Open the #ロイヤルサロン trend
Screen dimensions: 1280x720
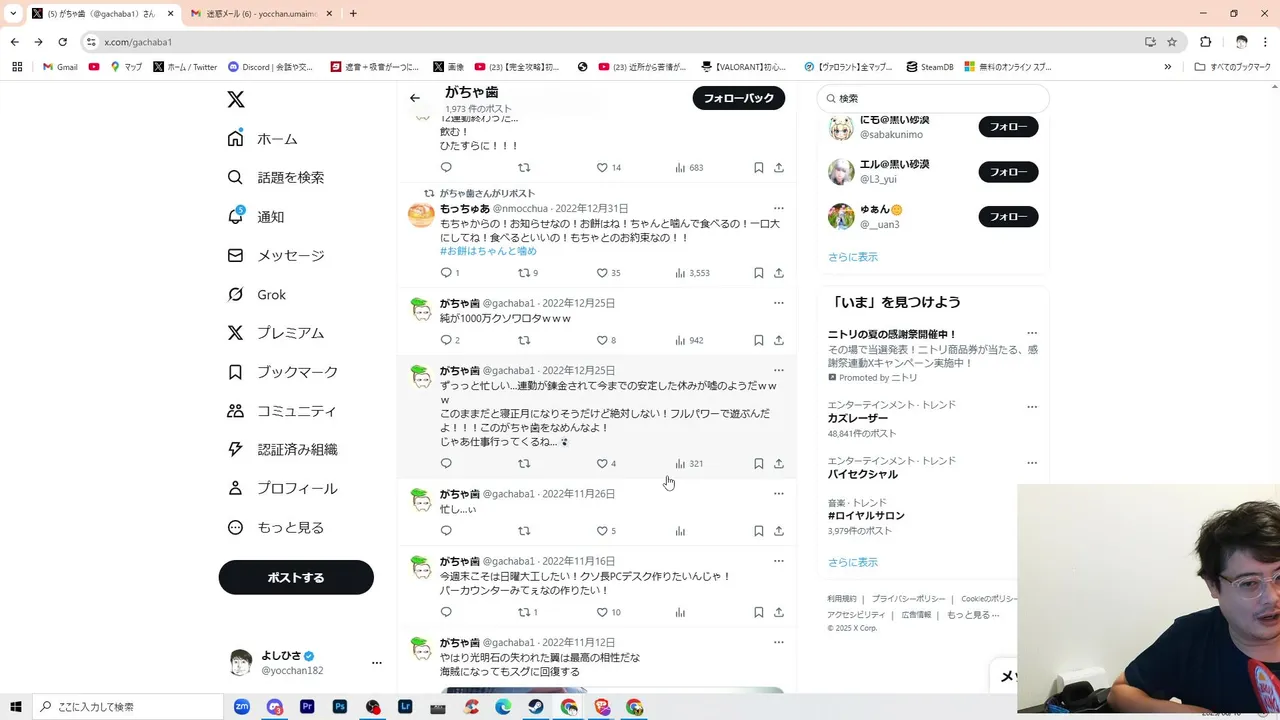(866, 516)
